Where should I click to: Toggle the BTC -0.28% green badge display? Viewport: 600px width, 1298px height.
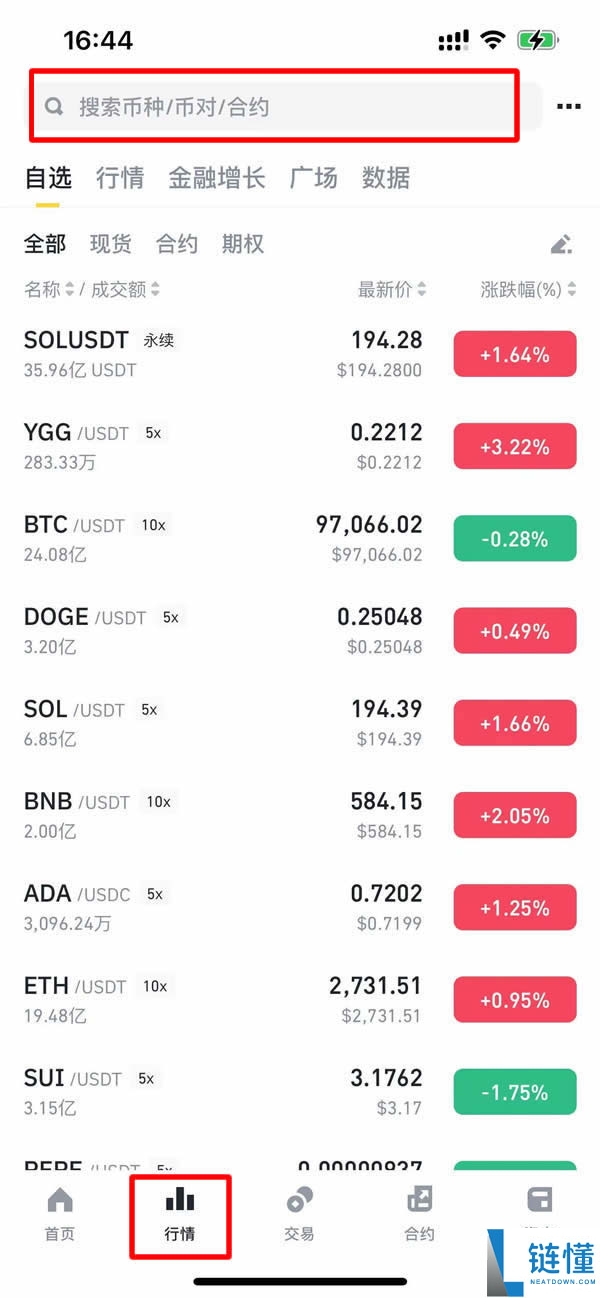515,538
